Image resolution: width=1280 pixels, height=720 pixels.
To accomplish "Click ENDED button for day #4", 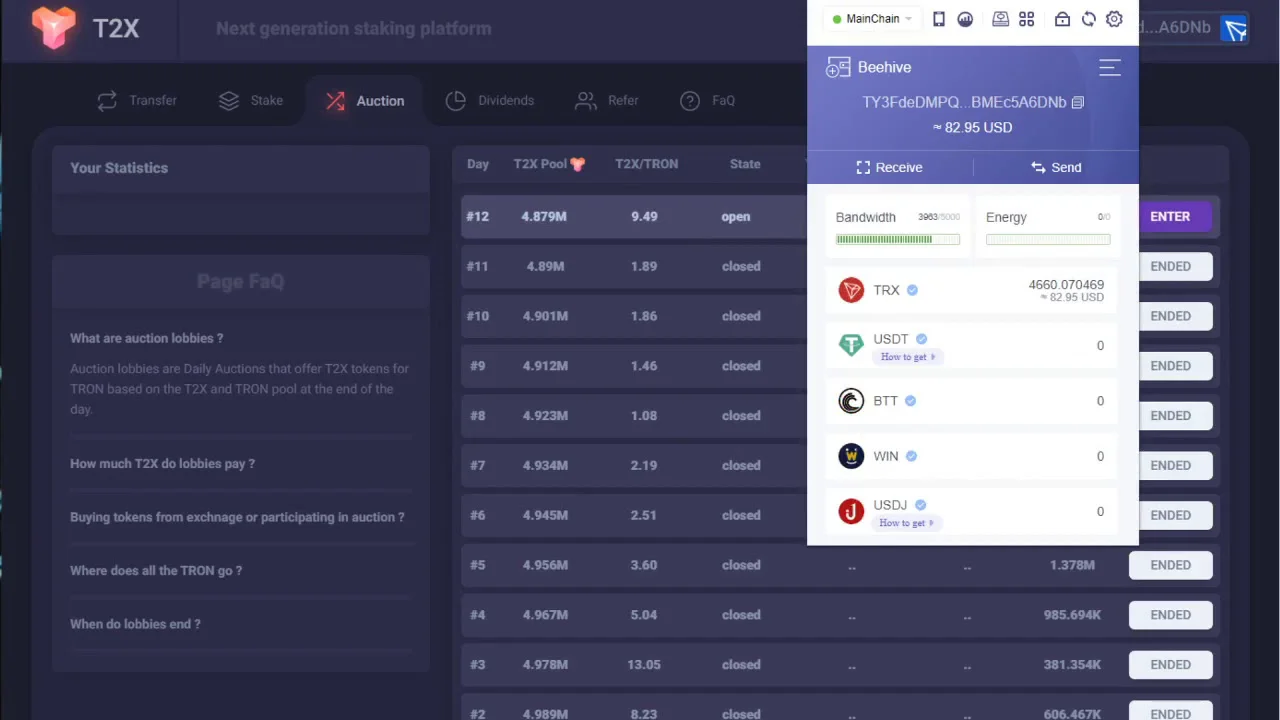I will point(1171,615).
